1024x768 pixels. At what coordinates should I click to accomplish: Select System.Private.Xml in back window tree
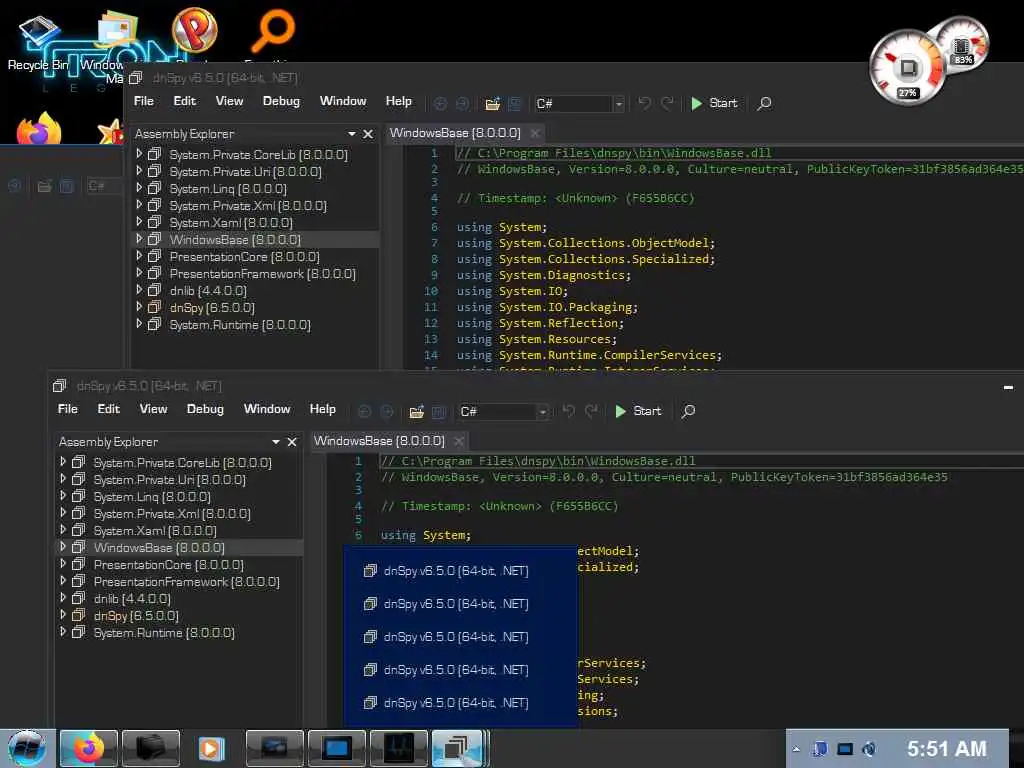click(248, 206)
